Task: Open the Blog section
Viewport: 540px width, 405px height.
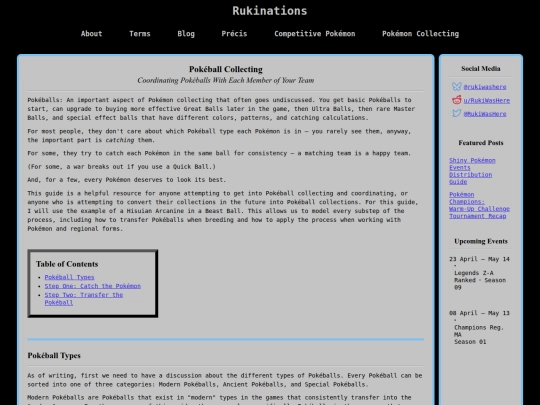Action: 186,34
